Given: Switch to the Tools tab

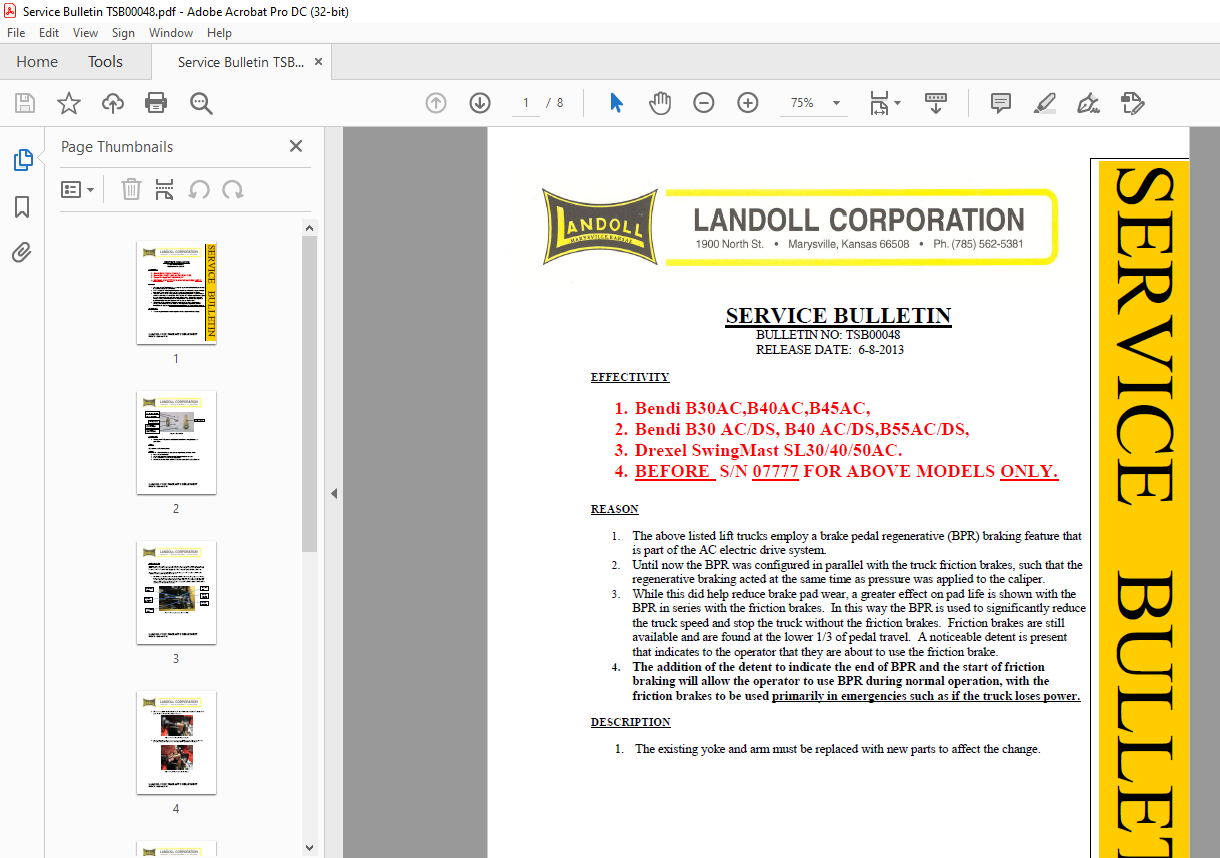Looking at the screenshot, I should [105, 62].
